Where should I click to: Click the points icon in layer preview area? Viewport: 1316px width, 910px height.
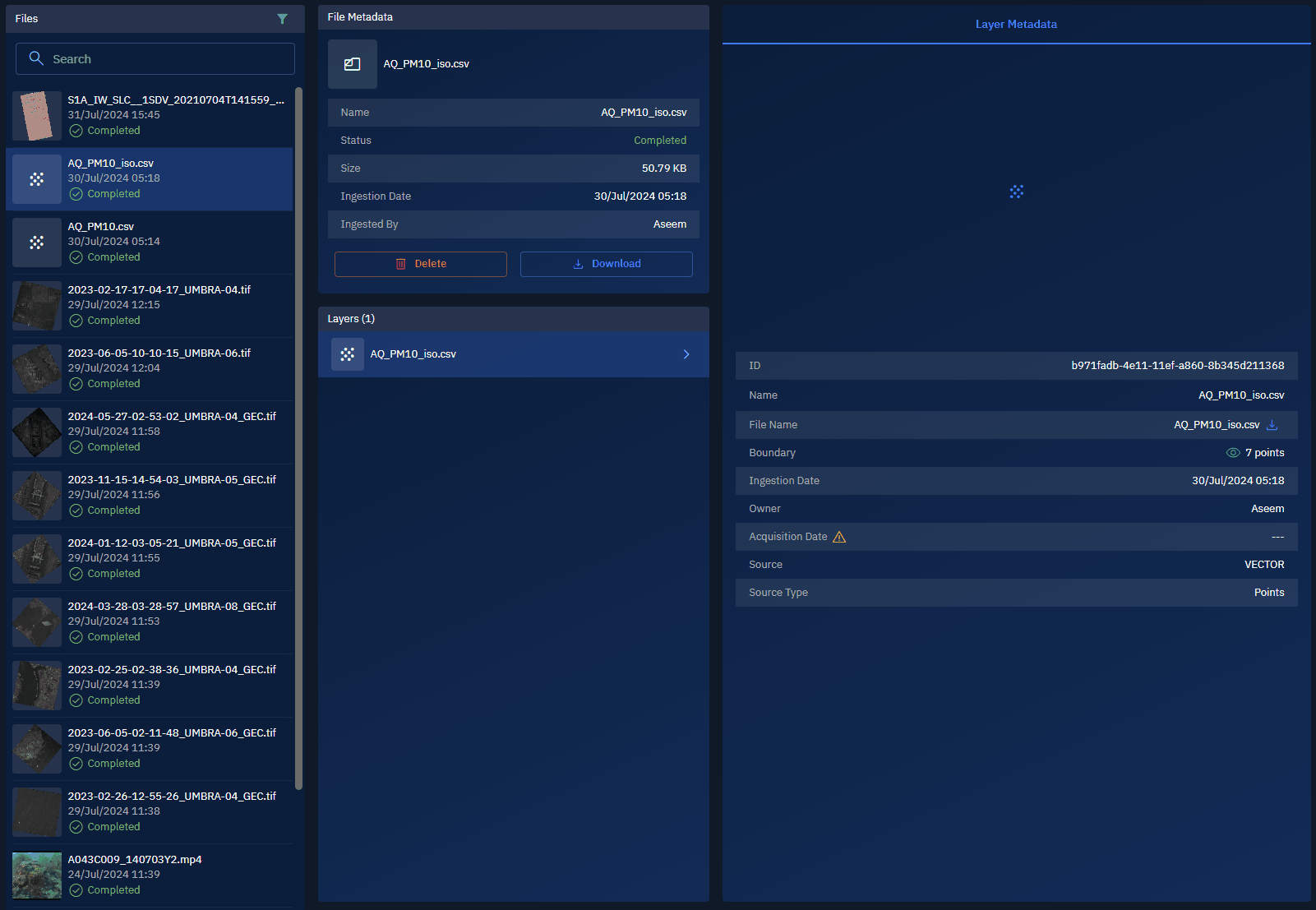[1016, 192]
